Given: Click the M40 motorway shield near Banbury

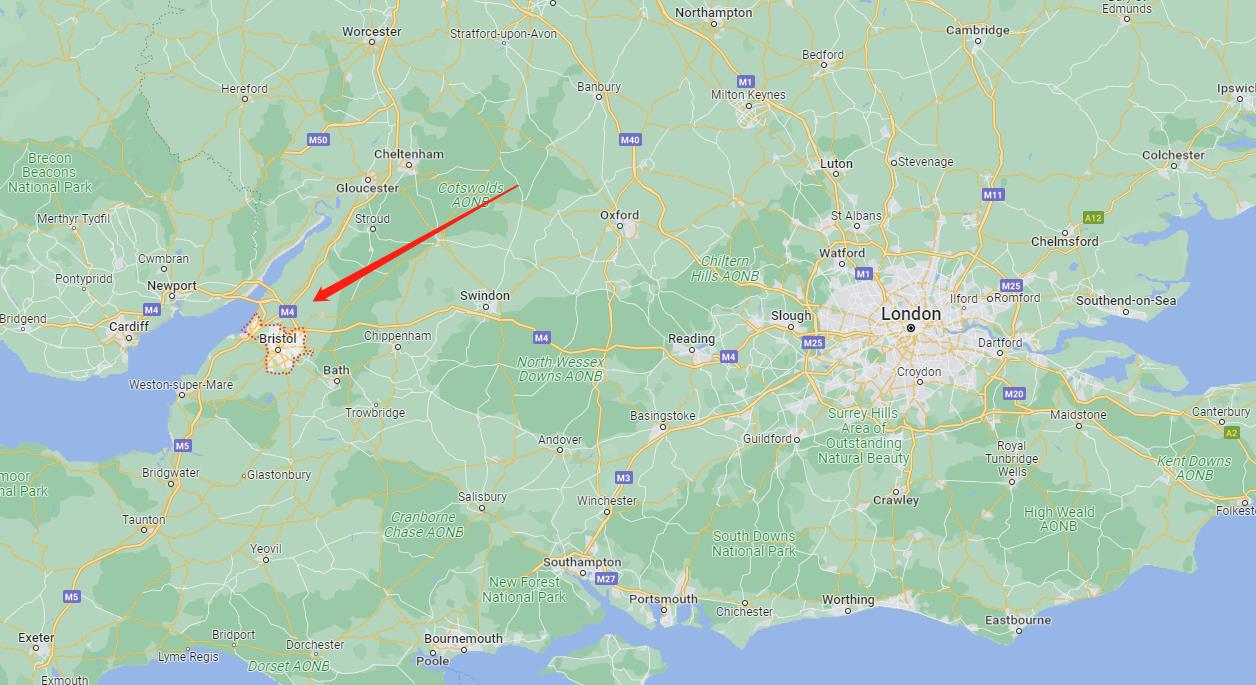Looking at the screenshot, I should click(630, 140).
